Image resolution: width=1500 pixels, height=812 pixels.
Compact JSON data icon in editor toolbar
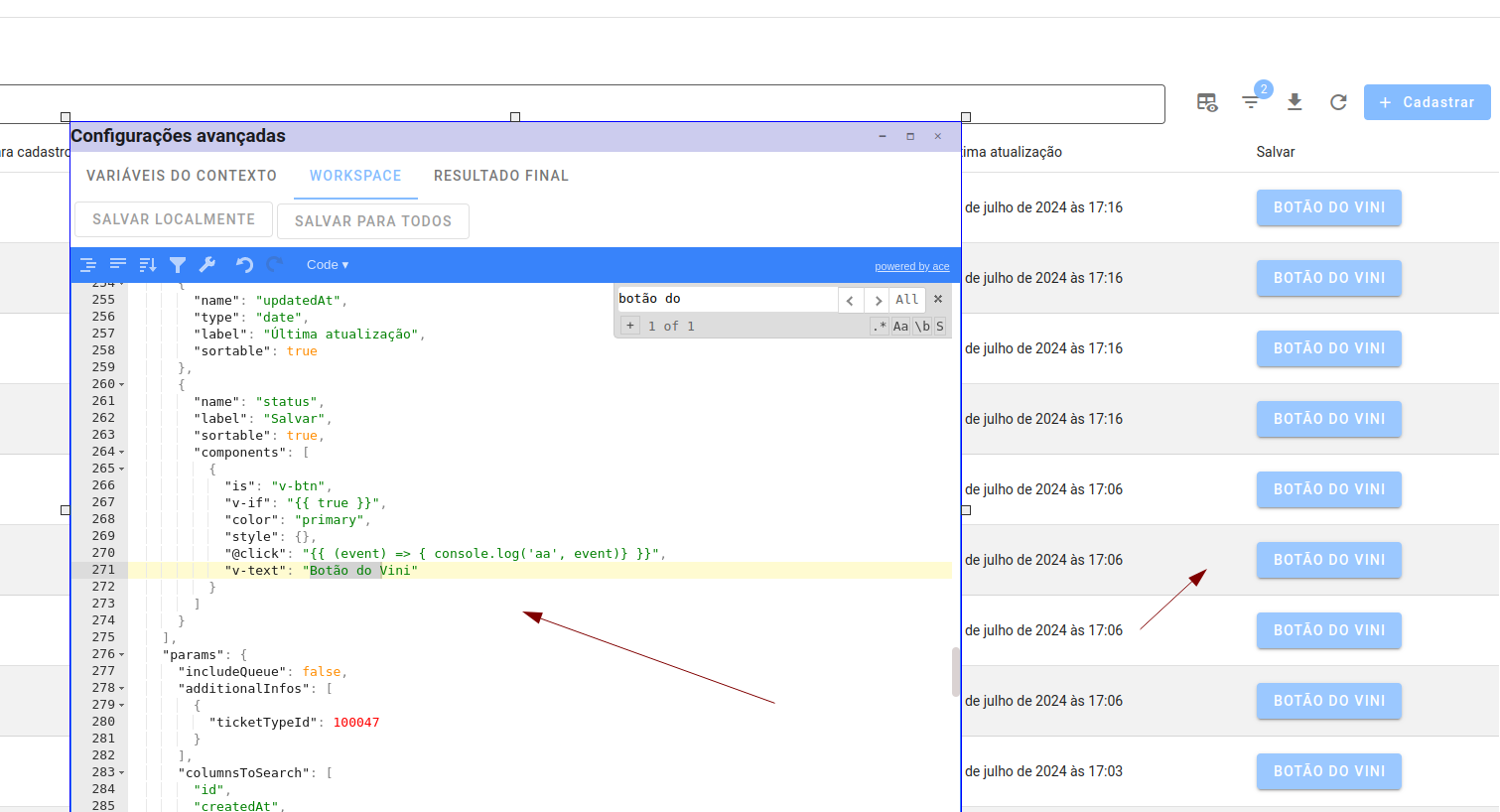[118, 264]
